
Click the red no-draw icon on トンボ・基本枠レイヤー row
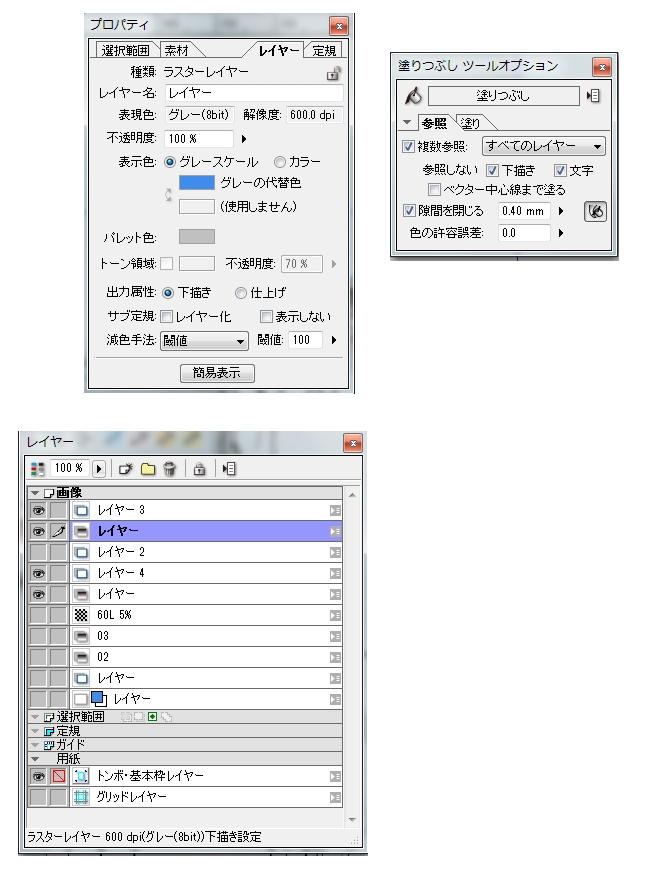59,776
